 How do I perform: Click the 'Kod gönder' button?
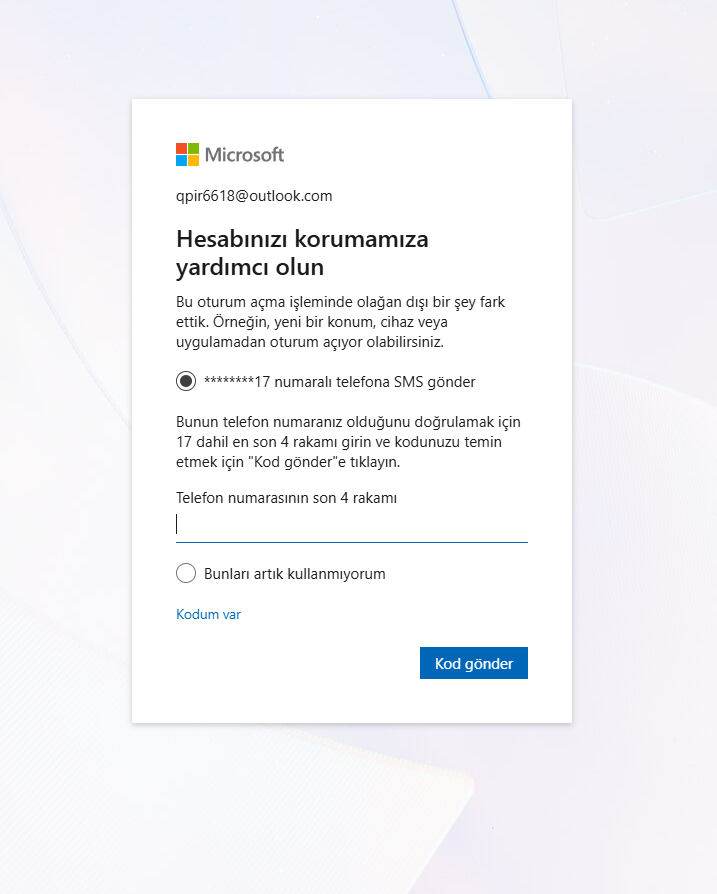tap(474, 663)
